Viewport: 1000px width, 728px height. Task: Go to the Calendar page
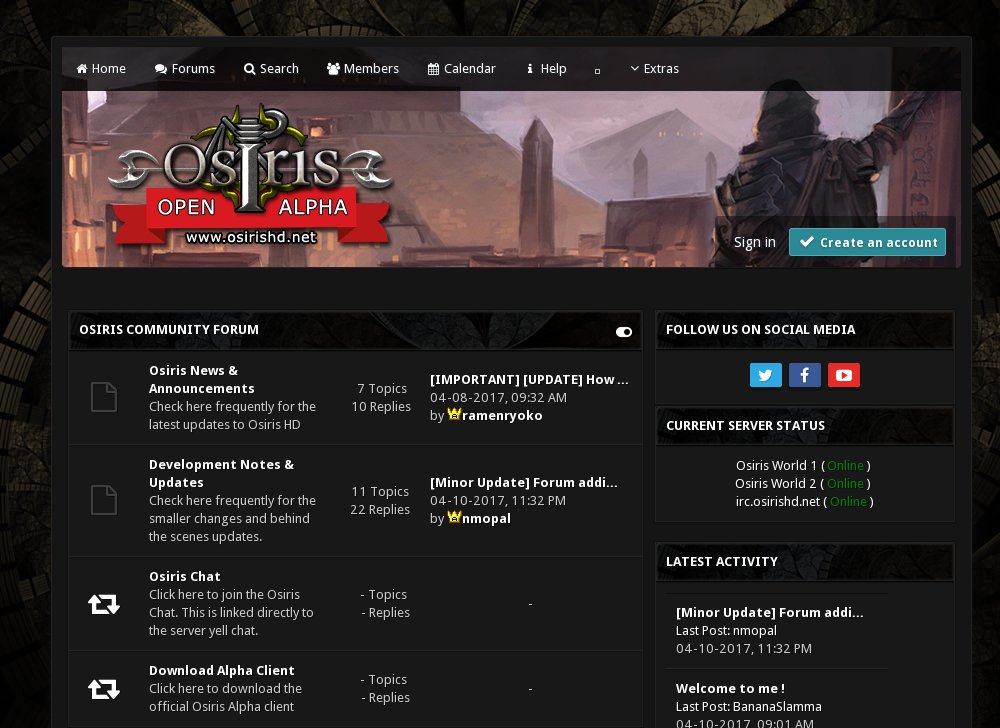point(462,69)
